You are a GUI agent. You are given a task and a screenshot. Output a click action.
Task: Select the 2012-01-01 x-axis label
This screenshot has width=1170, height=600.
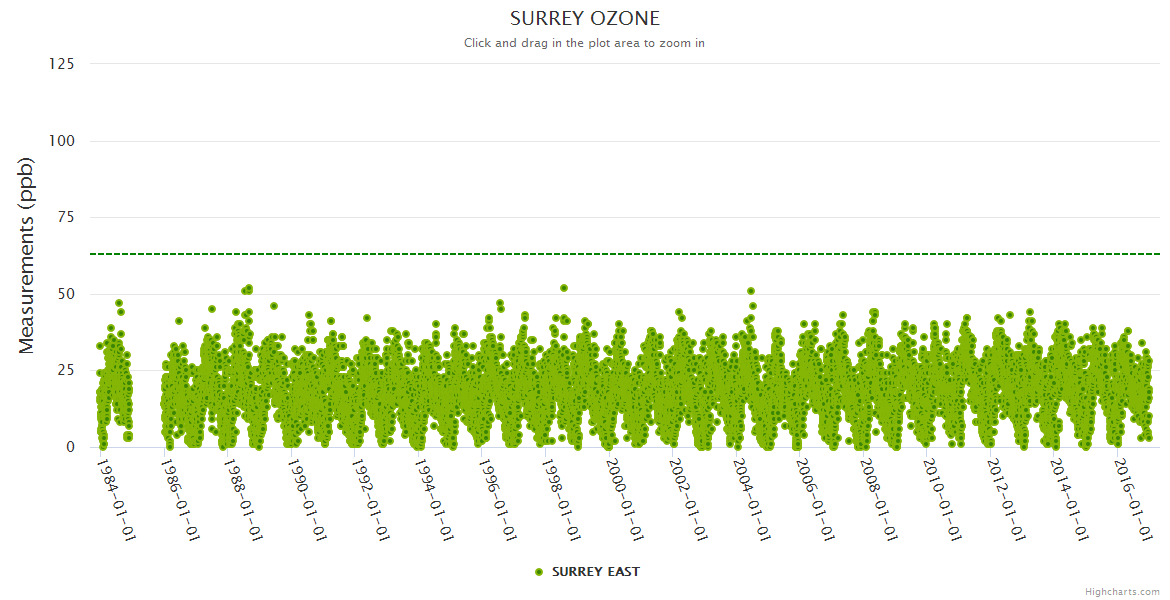(x=1005, y=499)
